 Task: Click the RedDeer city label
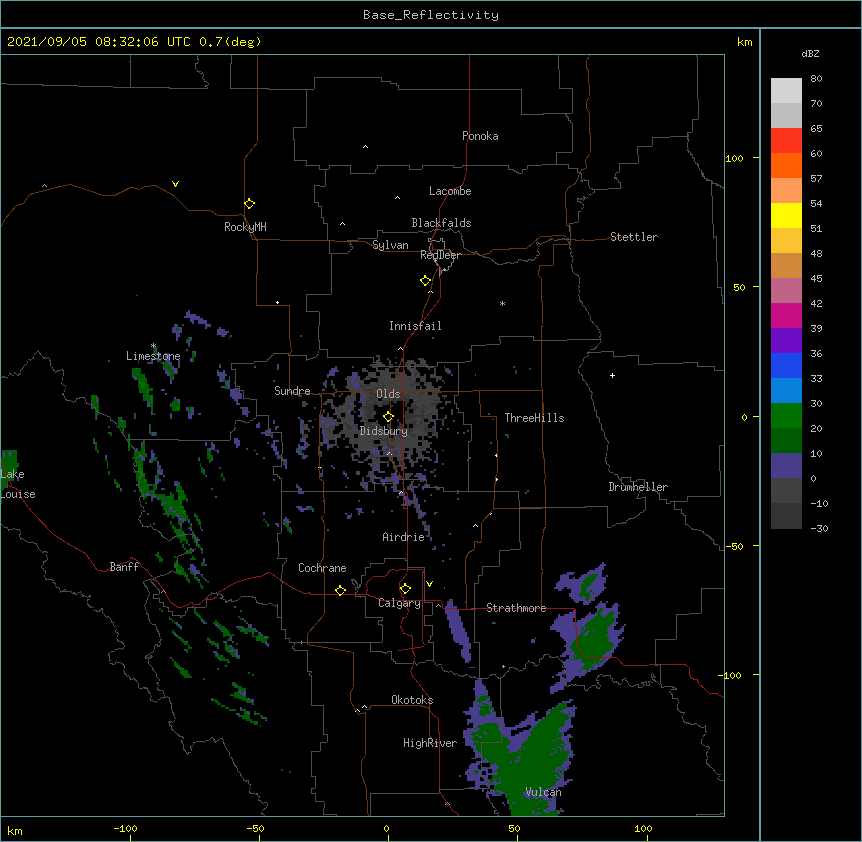440,255
